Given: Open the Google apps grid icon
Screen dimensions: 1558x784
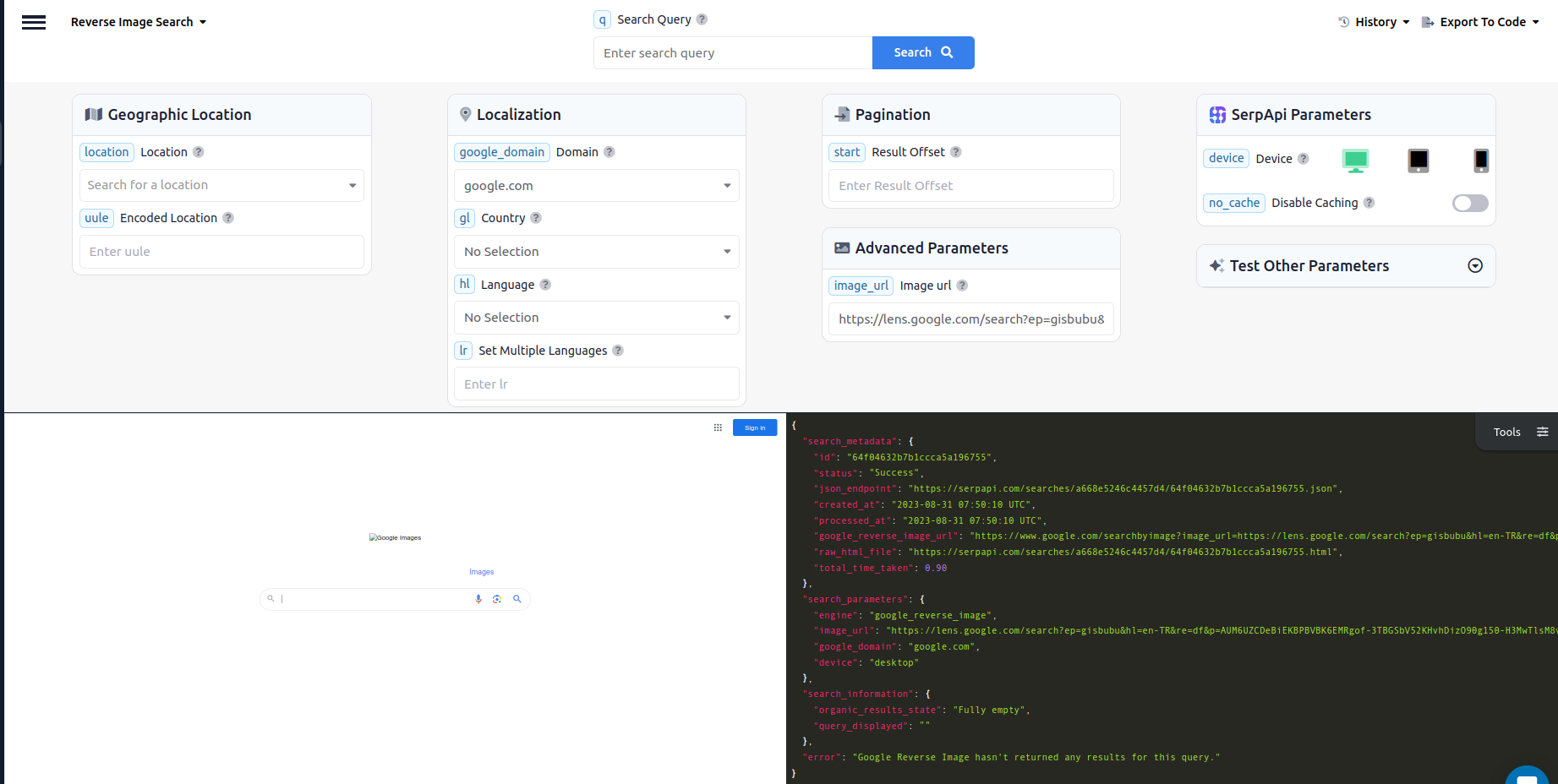Looking at the screenshot, I should coord(717,427).
